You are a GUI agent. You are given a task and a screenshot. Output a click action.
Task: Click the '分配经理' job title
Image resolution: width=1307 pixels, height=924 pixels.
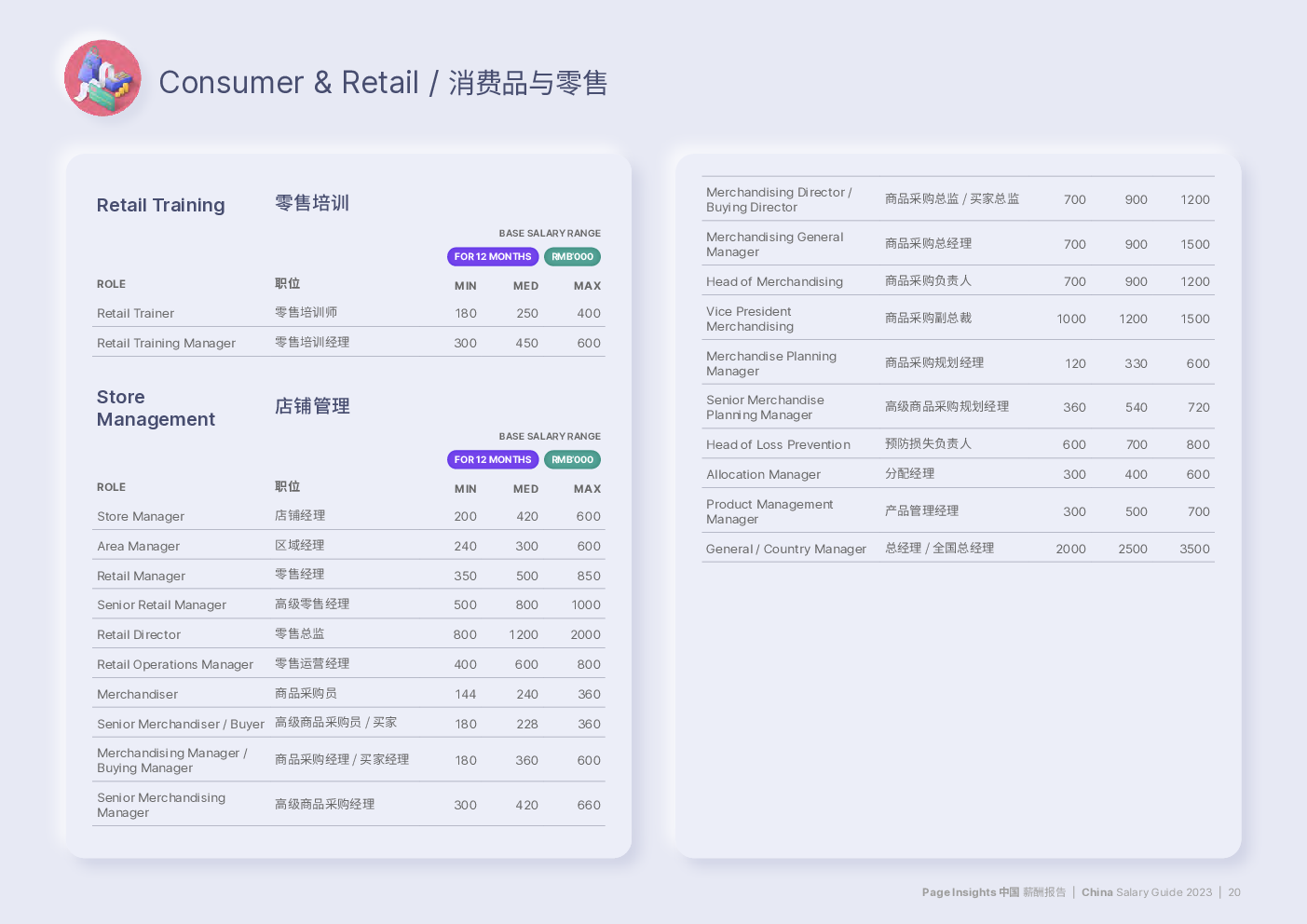pyautogui.click(x=910, y=474)
